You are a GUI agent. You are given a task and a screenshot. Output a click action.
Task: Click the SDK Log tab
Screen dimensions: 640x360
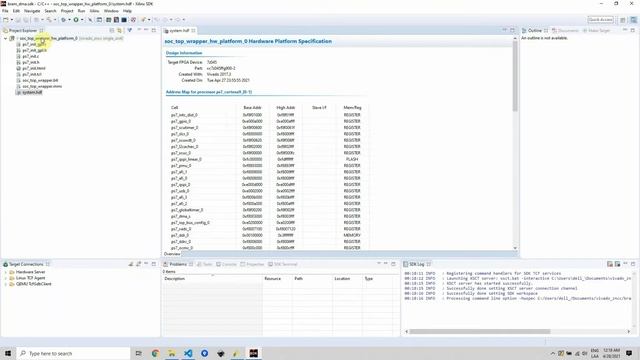(x=416, y=264)
